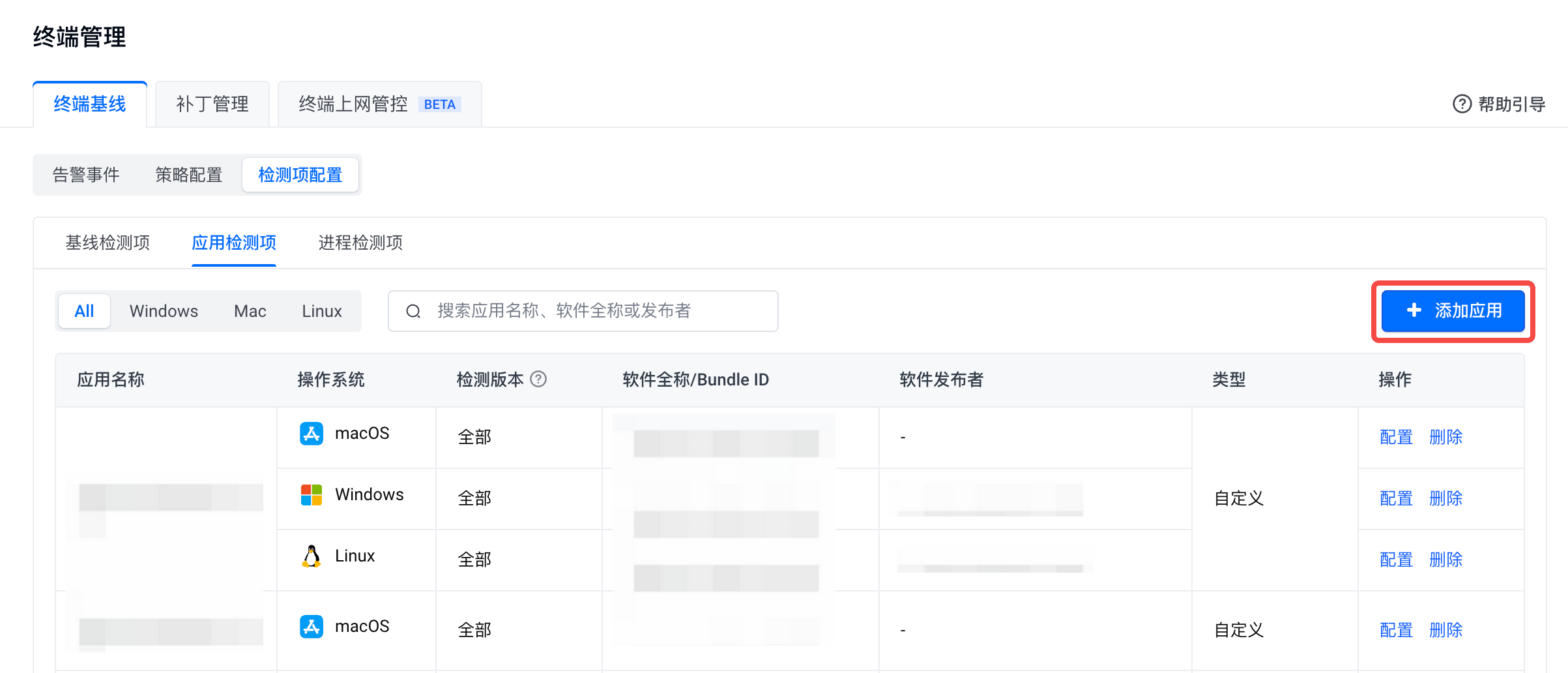
Task: Open the 终端上网管控 BETA tab
Action: 379,104
